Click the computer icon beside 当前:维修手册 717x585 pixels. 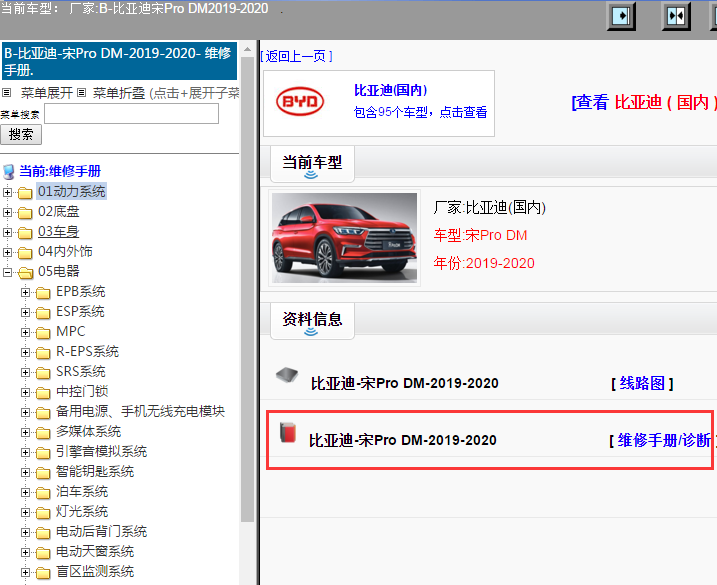9,172
